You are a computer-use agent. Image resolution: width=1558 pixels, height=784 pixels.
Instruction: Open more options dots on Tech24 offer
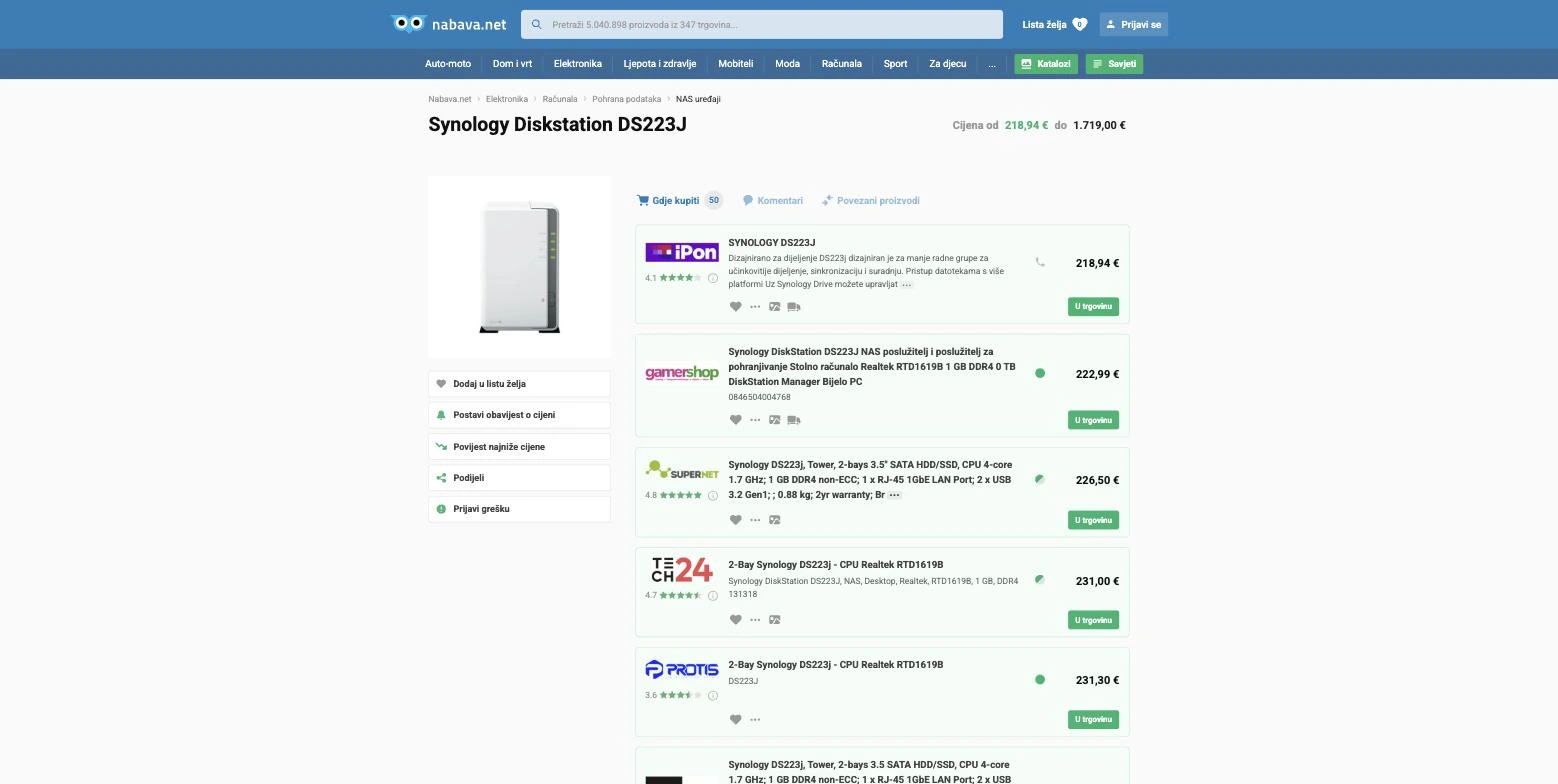(755, 620)
